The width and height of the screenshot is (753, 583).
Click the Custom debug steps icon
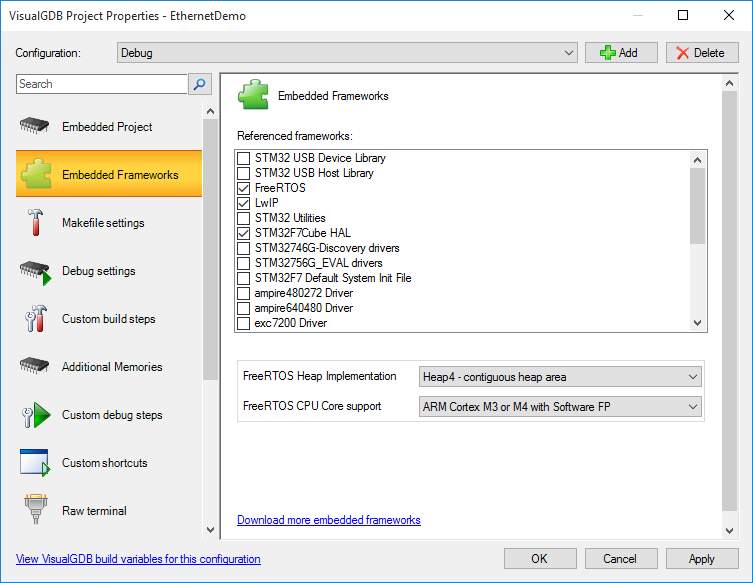point(36,415)
